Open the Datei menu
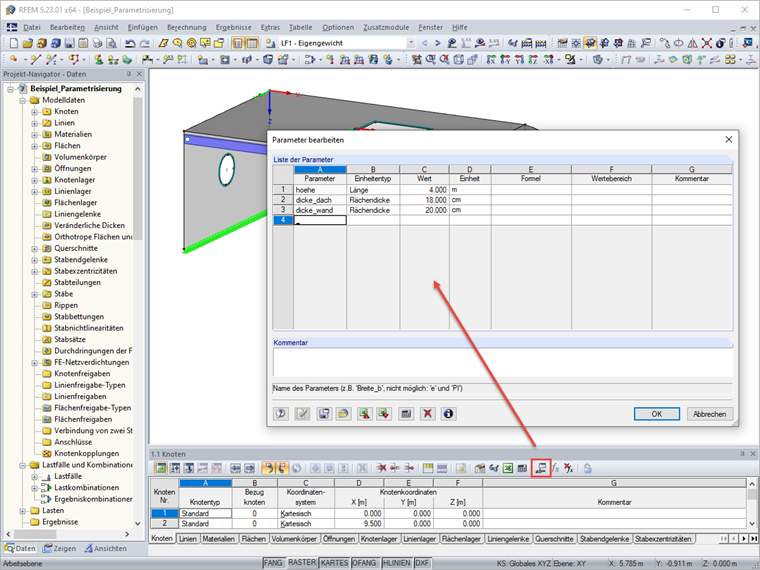760x570 pixels. [32, 27]
